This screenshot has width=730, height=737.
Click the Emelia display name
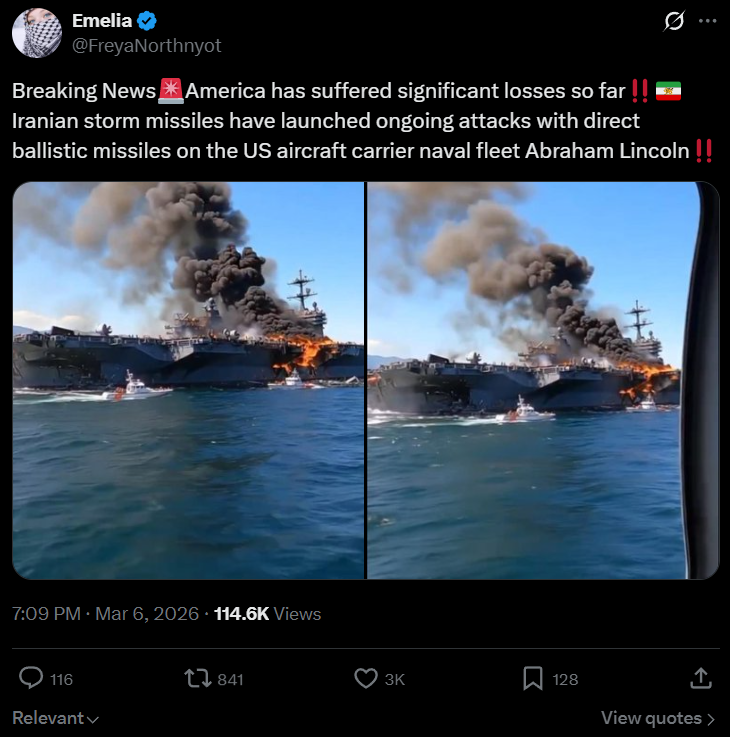(102, 21)
